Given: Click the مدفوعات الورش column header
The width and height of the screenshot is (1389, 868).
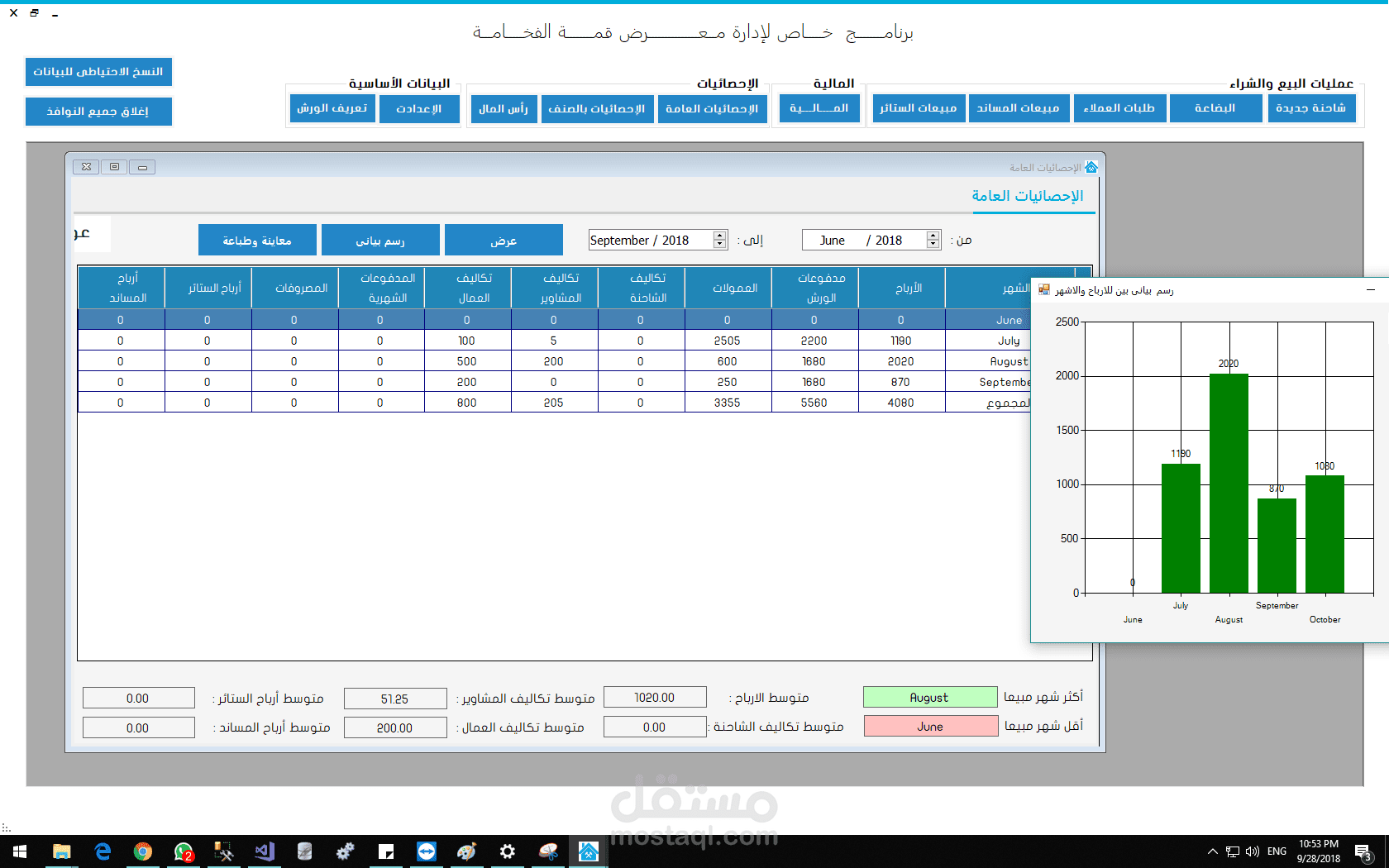Looking at the screenshot, I should pyautogui.click(x=815, y=288).
